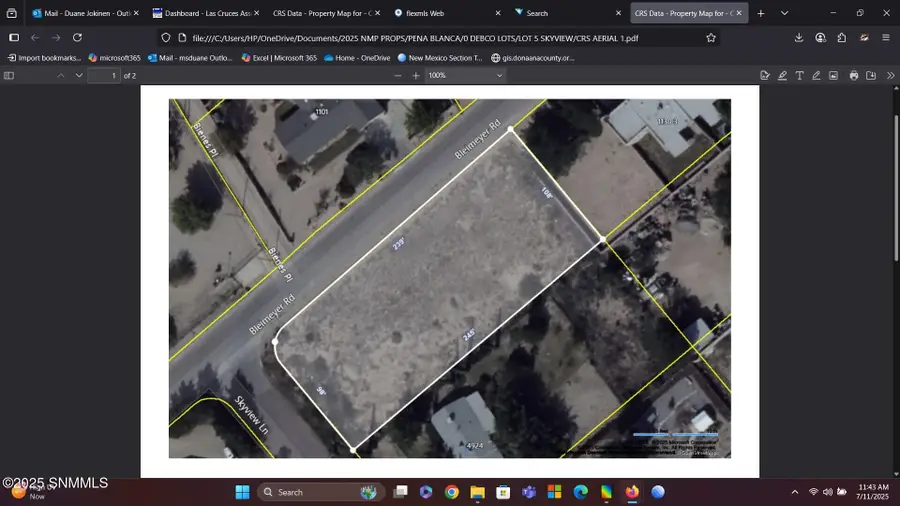Select the add text annotation tool

[799, 76]
